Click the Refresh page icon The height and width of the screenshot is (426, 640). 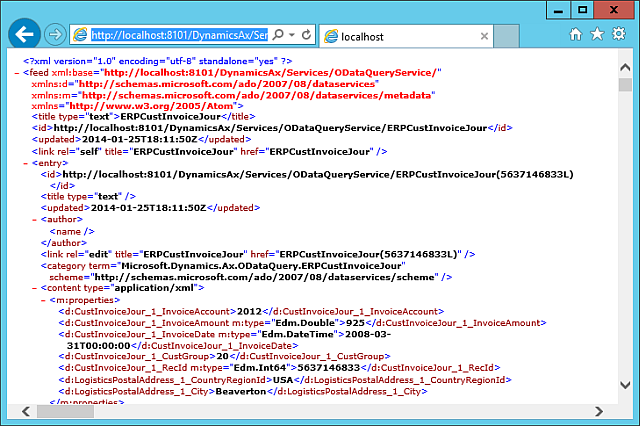[306, 35]
